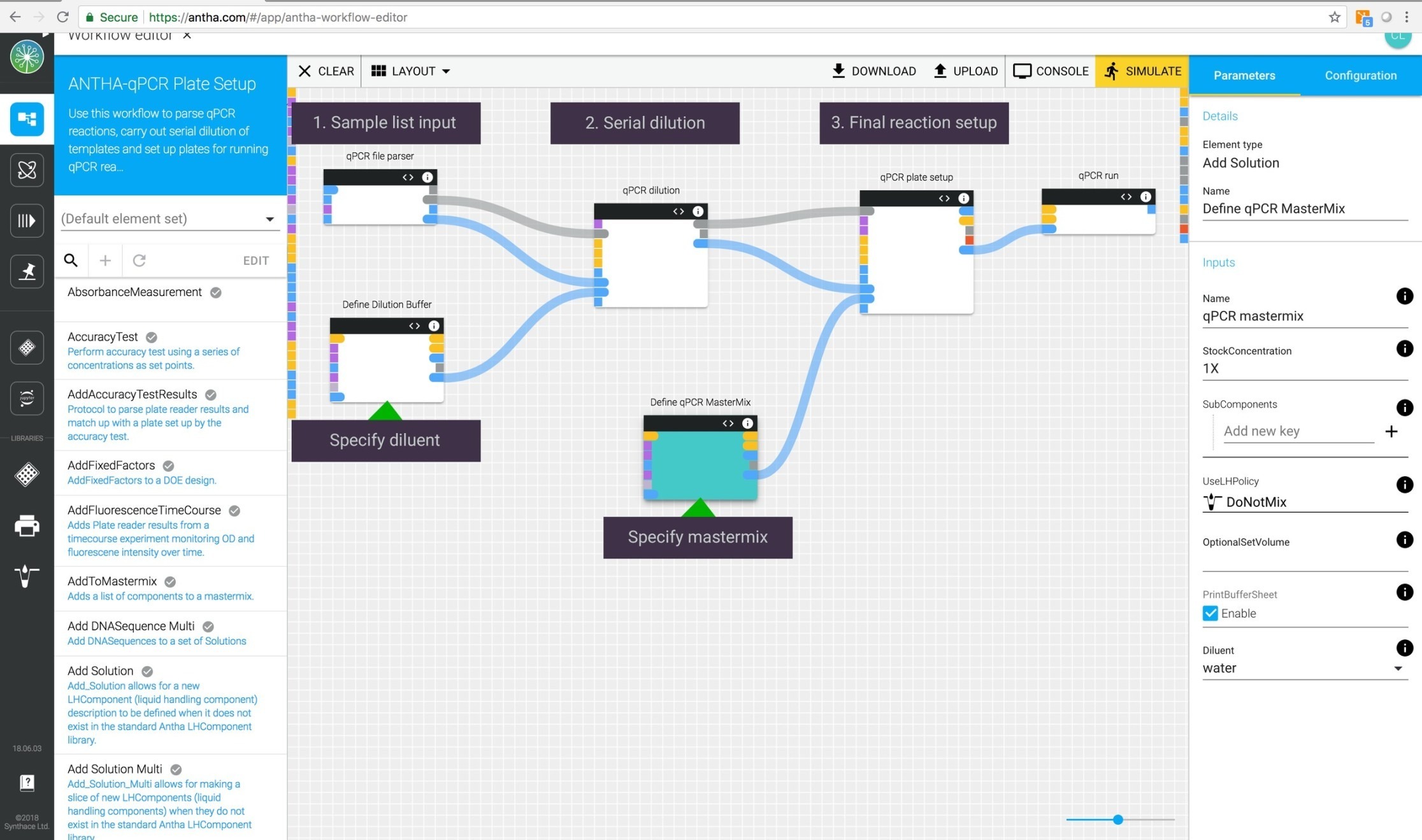Open the printer icon in left sidebar

click(27, 525)
